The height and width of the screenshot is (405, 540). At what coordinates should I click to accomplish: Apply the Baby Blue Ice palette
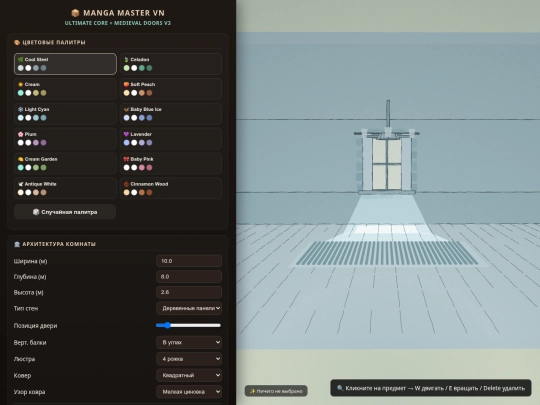pyautogui.click(x=170, y=114)
